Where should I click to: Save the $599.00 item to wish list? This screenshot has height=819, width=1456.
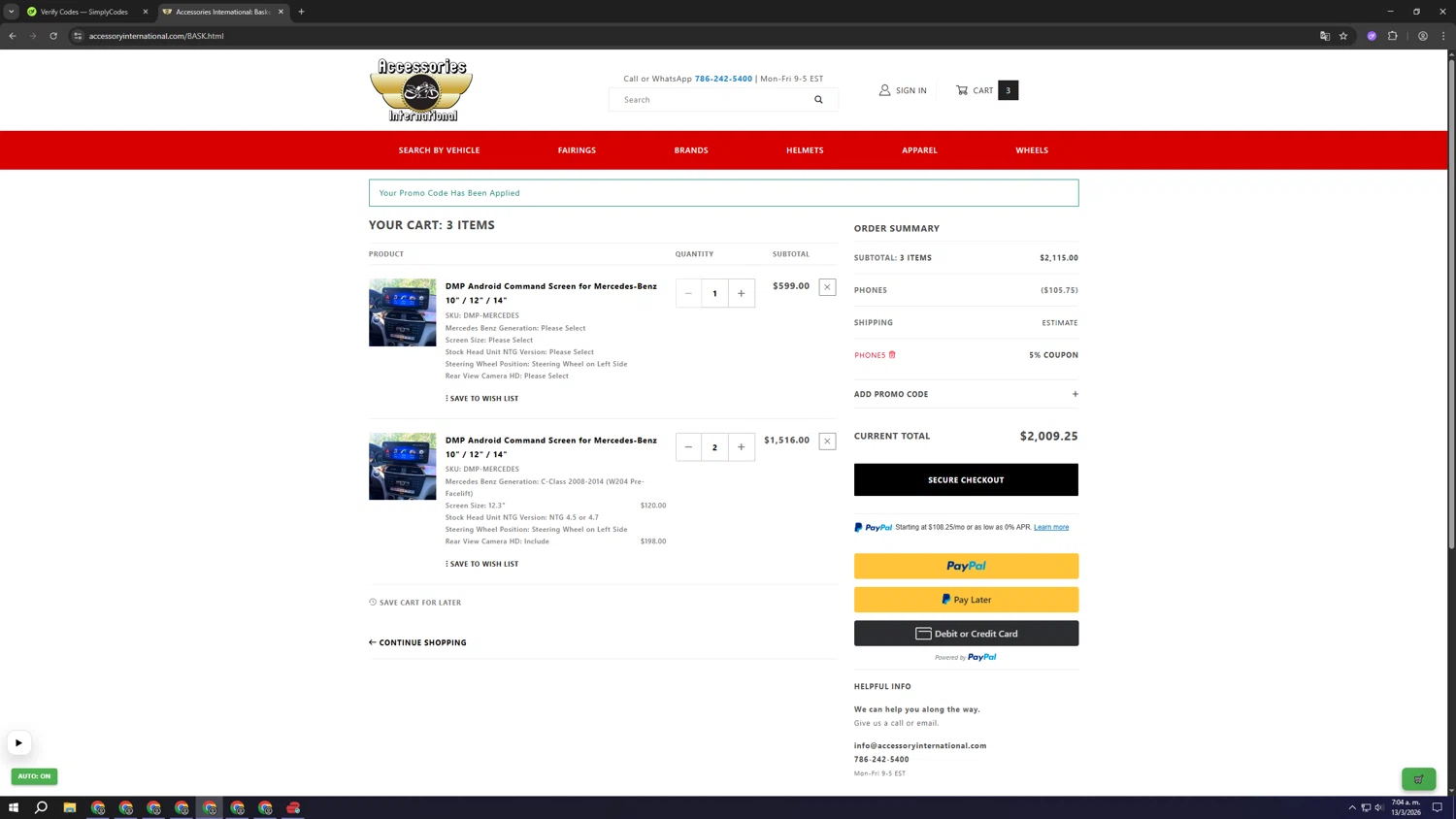[482, 399]
